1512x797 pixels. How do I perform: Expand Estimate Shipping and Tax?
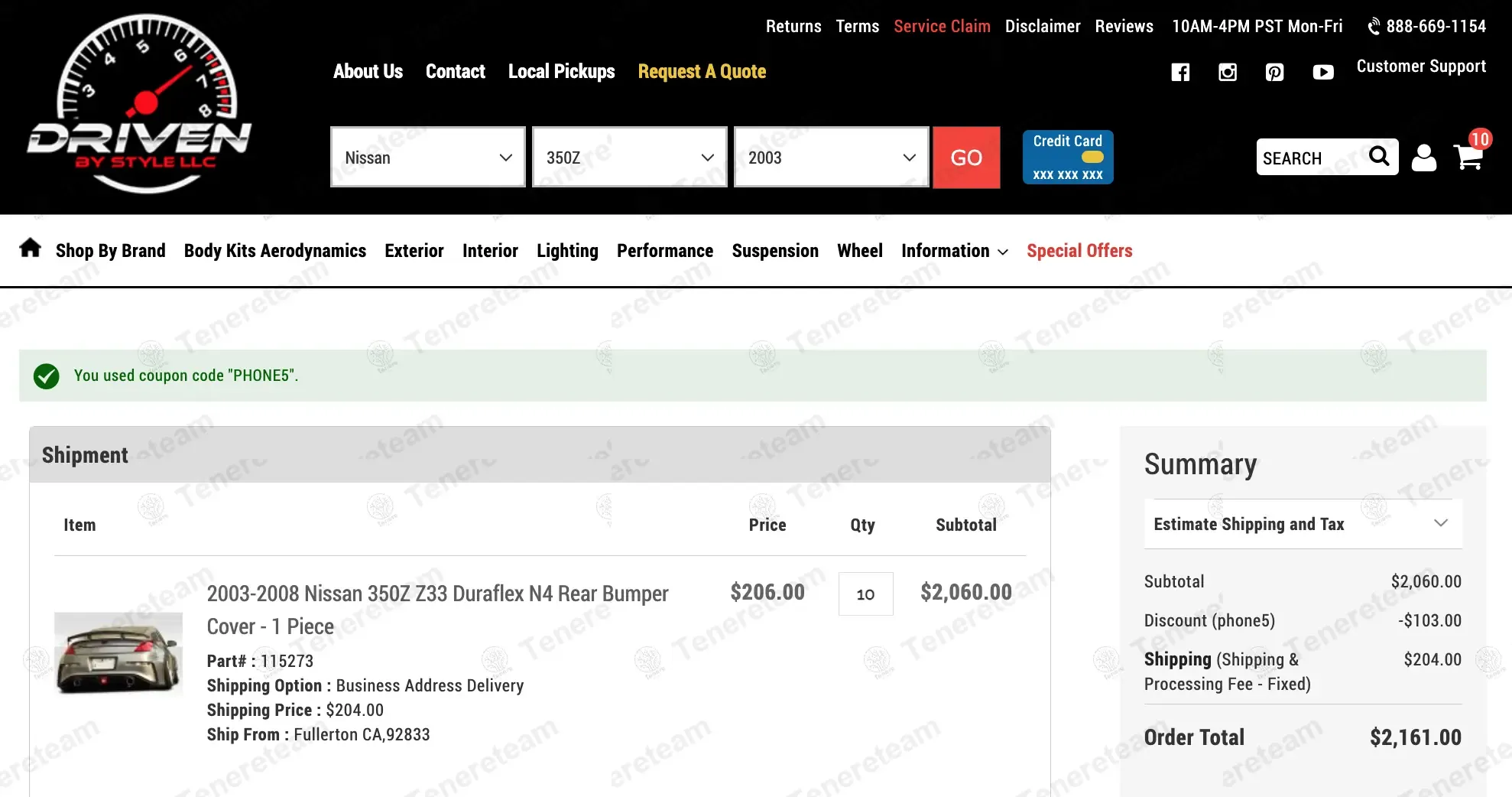click(x=1303, y=524)
